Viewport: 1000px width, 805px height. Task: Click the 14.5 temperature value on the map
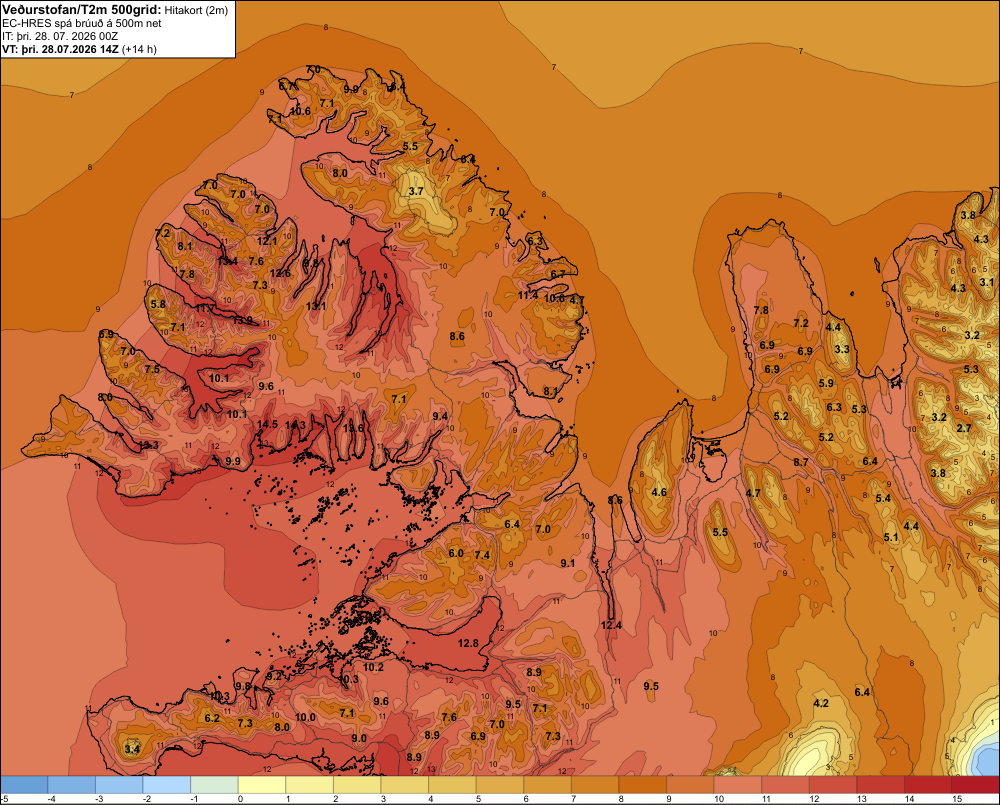pyautogui.click(x=267, y=424)
